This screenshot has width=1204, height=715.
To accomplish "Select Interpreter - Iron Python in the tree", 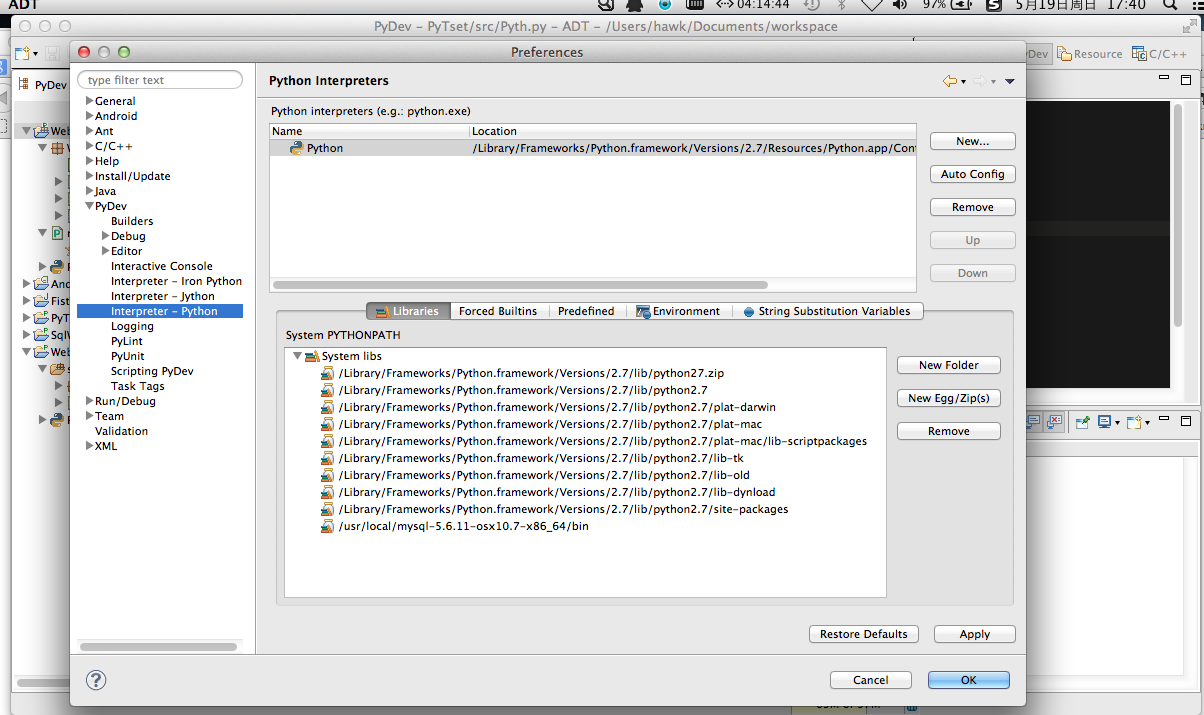I will coord(176,281).
